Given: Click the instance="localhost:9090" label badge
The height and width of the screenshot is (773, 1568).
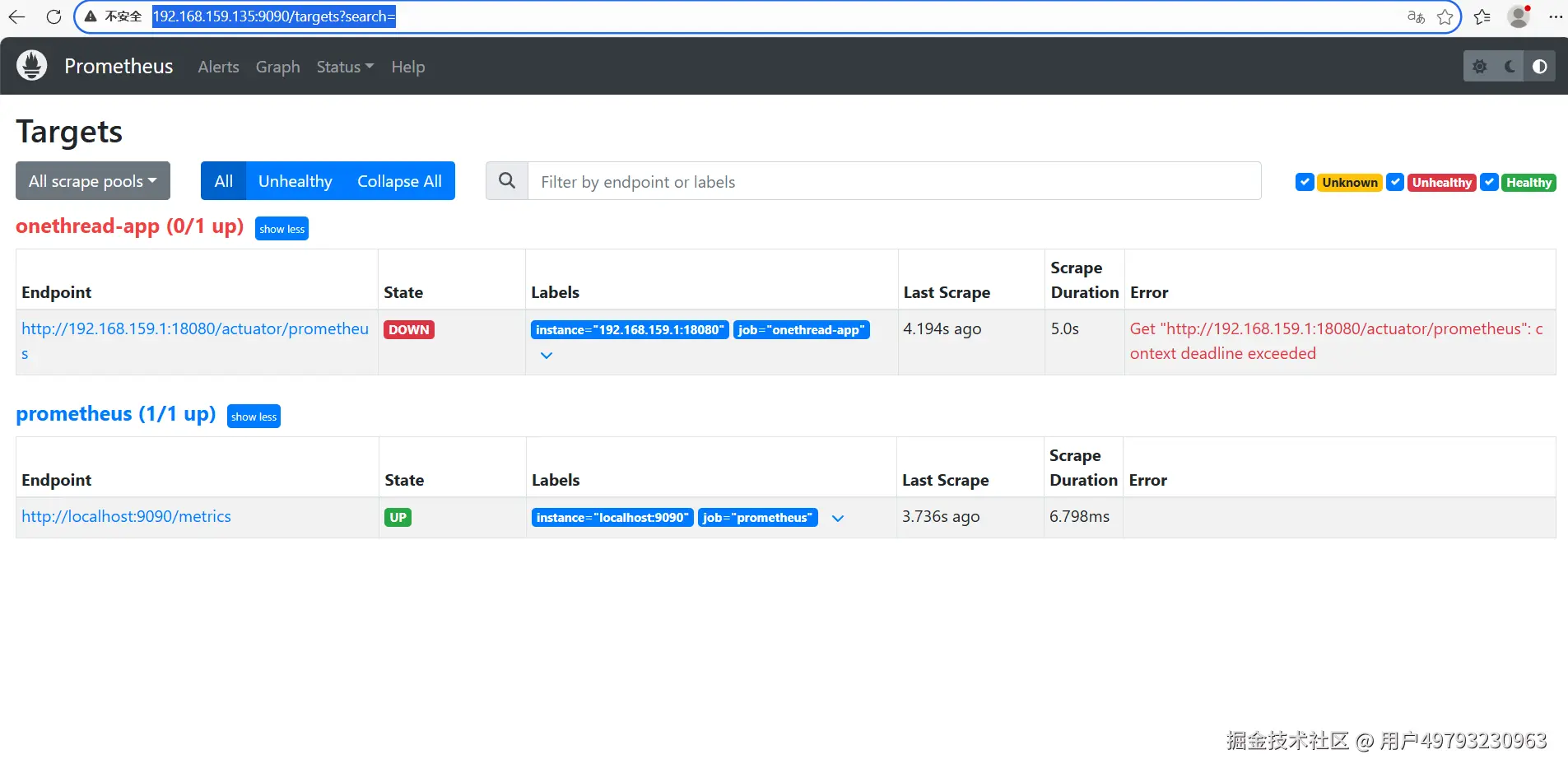Looking at the screenshot, I should (x=612, y=518).
